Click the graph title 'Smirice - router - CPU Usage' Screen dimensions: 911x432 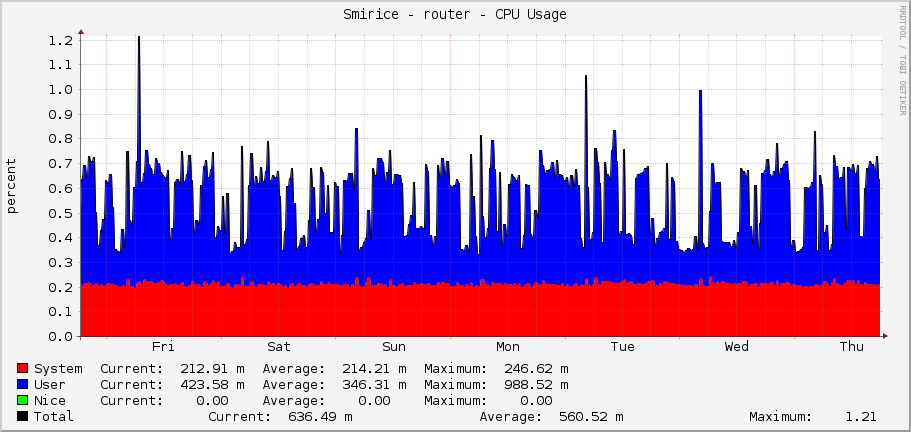tap(455, 15)
